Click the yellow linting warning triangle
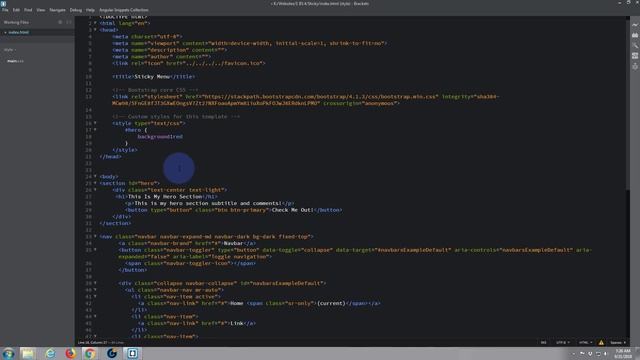Screen dimensions: 640x360 [601, 342]
